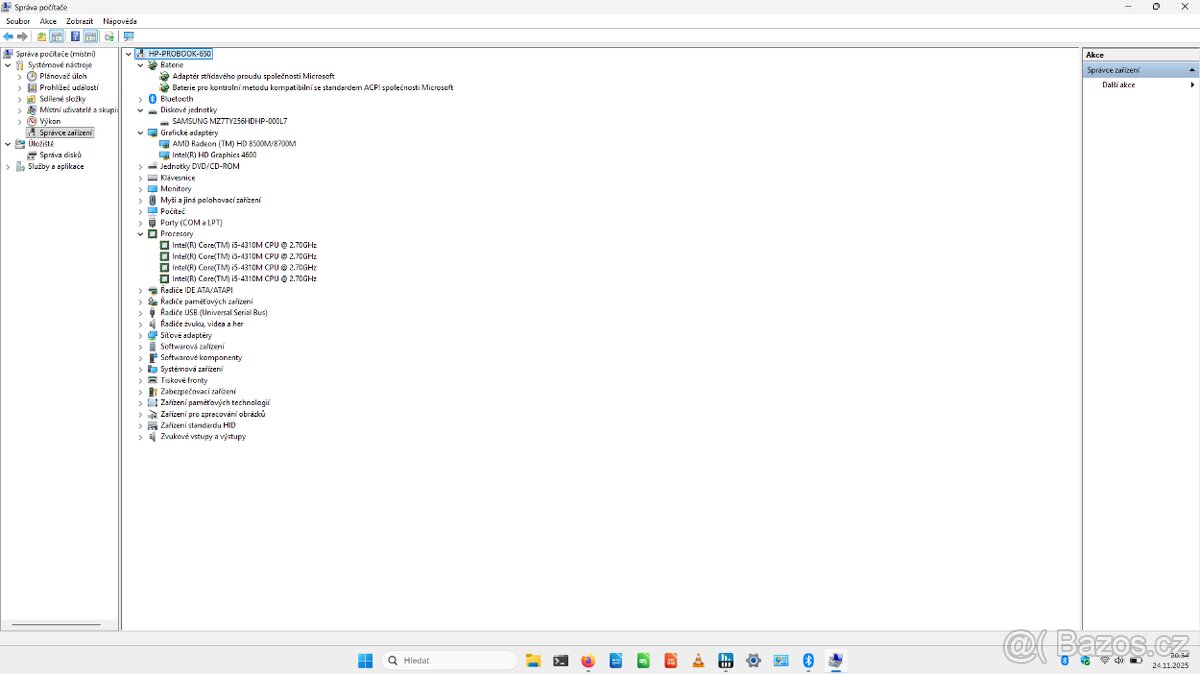Screen dimensions: 1200x674
Task: Select the Zařízení standardu HID category
Action: tap(198, 425)
